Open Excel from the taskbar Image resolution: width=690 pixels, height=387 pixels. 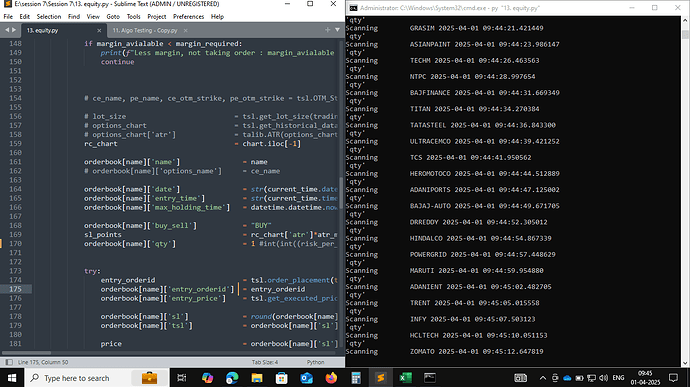(x=405, y=378)
